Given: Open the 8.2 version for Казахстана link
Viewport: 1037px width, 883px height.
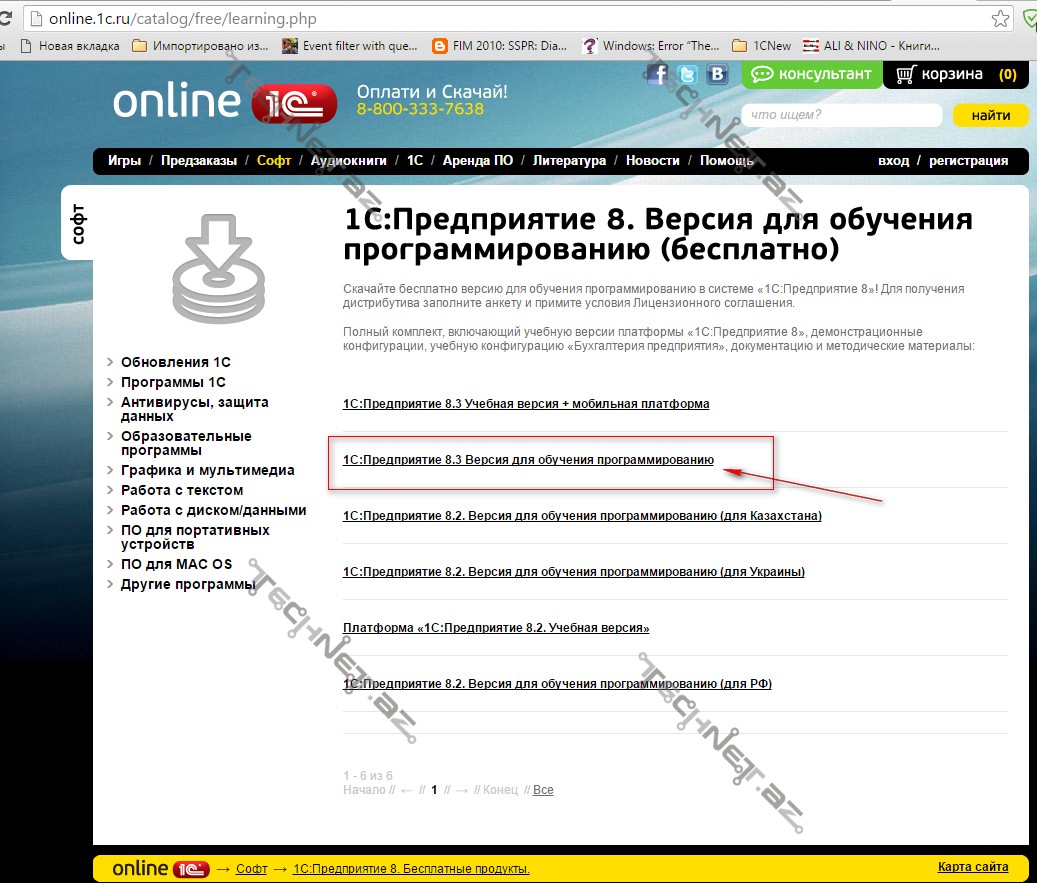Looking at the screenshot, I should pyautogui.click(x=582, y=516).
